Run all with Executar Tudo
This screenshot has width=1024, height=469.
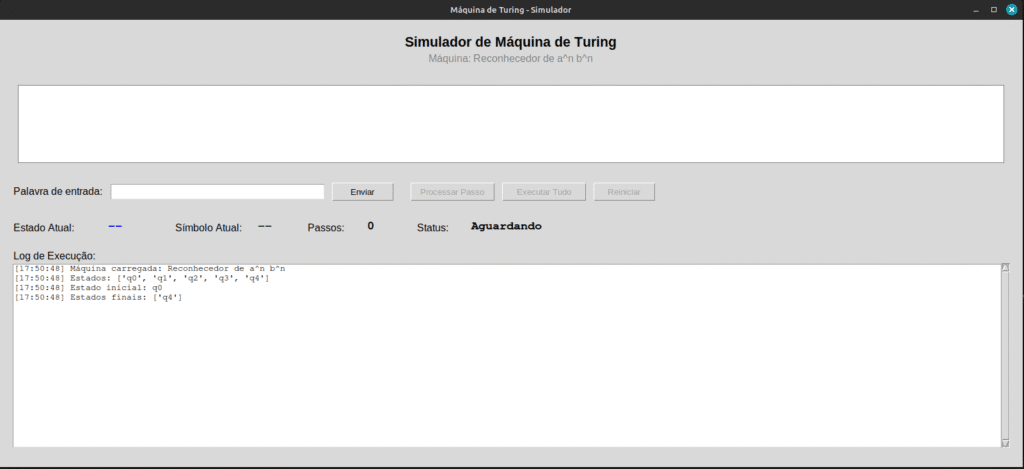pos(543,192)
